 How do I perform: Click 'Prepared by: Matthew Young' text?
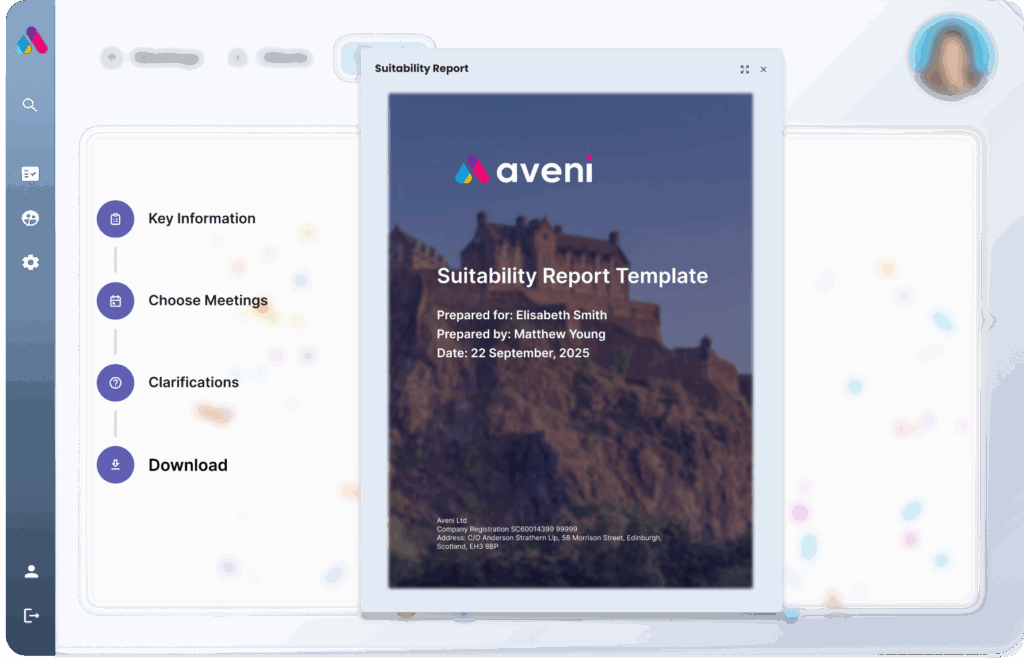521,334
